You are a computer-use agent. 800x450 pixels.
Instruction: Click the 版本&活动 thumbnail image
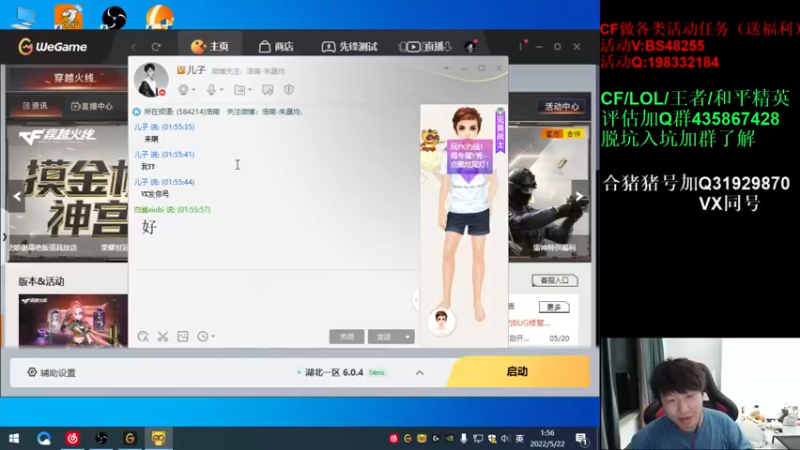point(73,320)
